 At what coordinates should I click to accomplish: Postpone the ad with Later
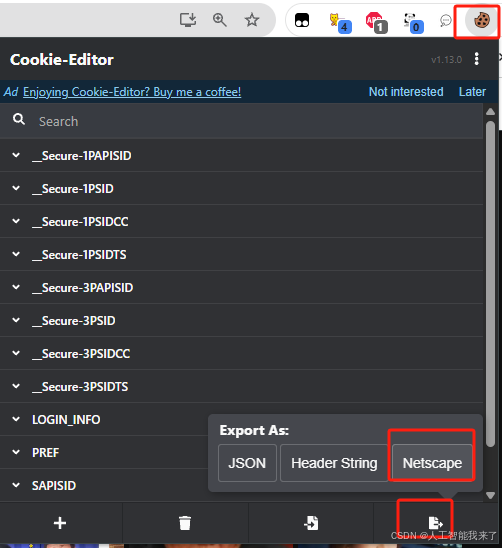click(472, 92)
